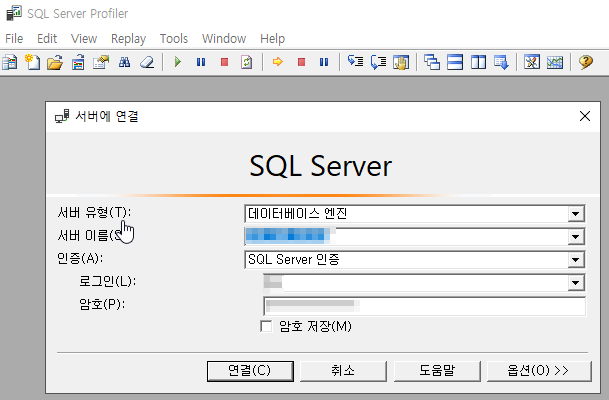Open the Edit menu
Screen dimensions: 609x400
pos(47,38)
